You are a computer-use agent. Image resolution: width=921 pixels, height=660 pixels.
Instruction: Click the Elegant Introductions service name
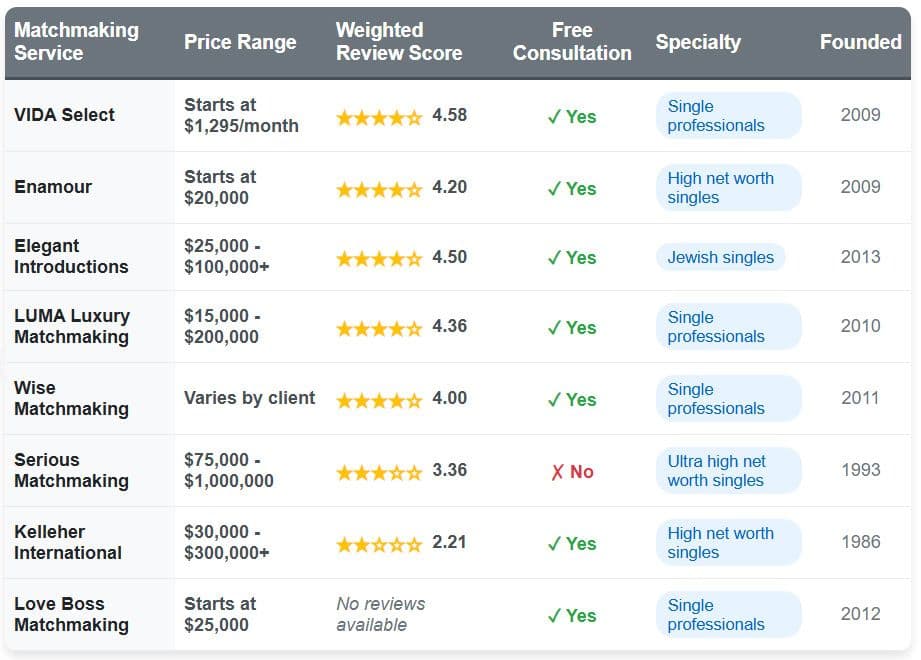pyautogui.click(x=71, y=256)
